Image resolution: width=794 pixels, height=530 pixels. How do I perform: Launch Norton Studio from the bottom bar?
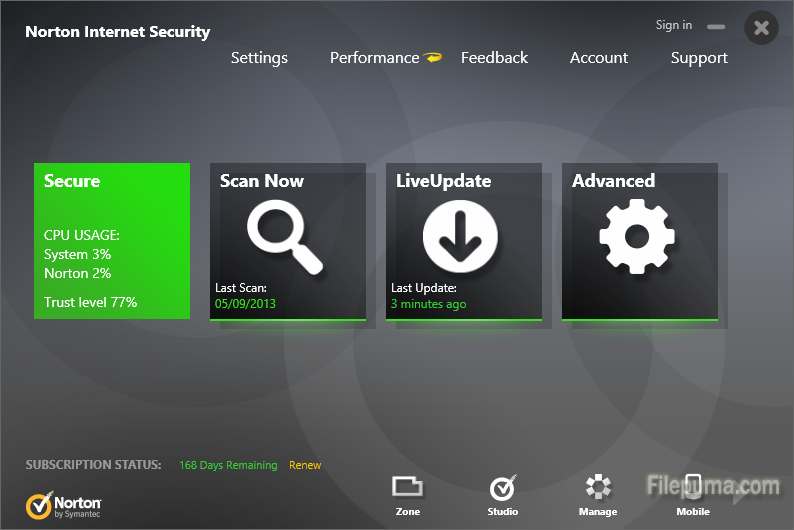502,488
